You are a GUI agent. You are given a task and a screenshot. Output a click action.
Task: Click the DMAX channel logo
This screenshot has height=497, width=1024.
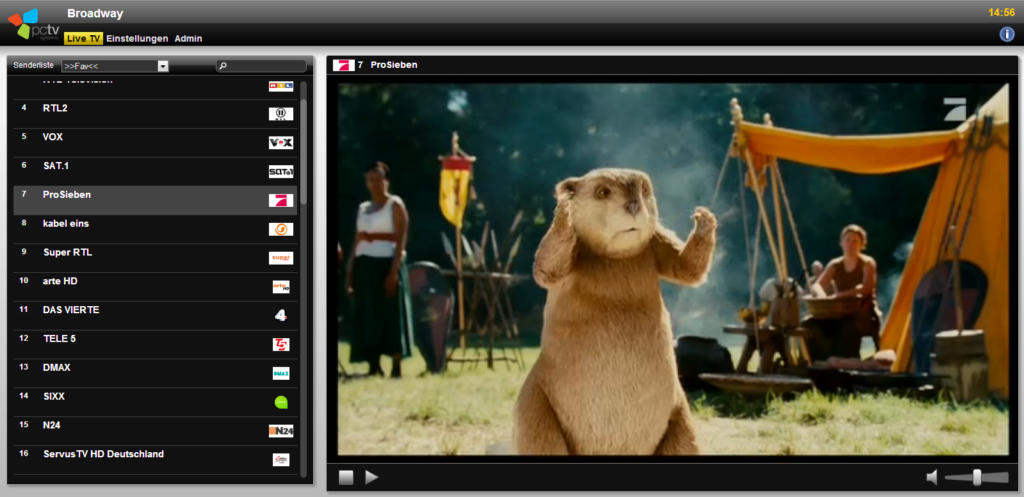[x=281, y=374]
